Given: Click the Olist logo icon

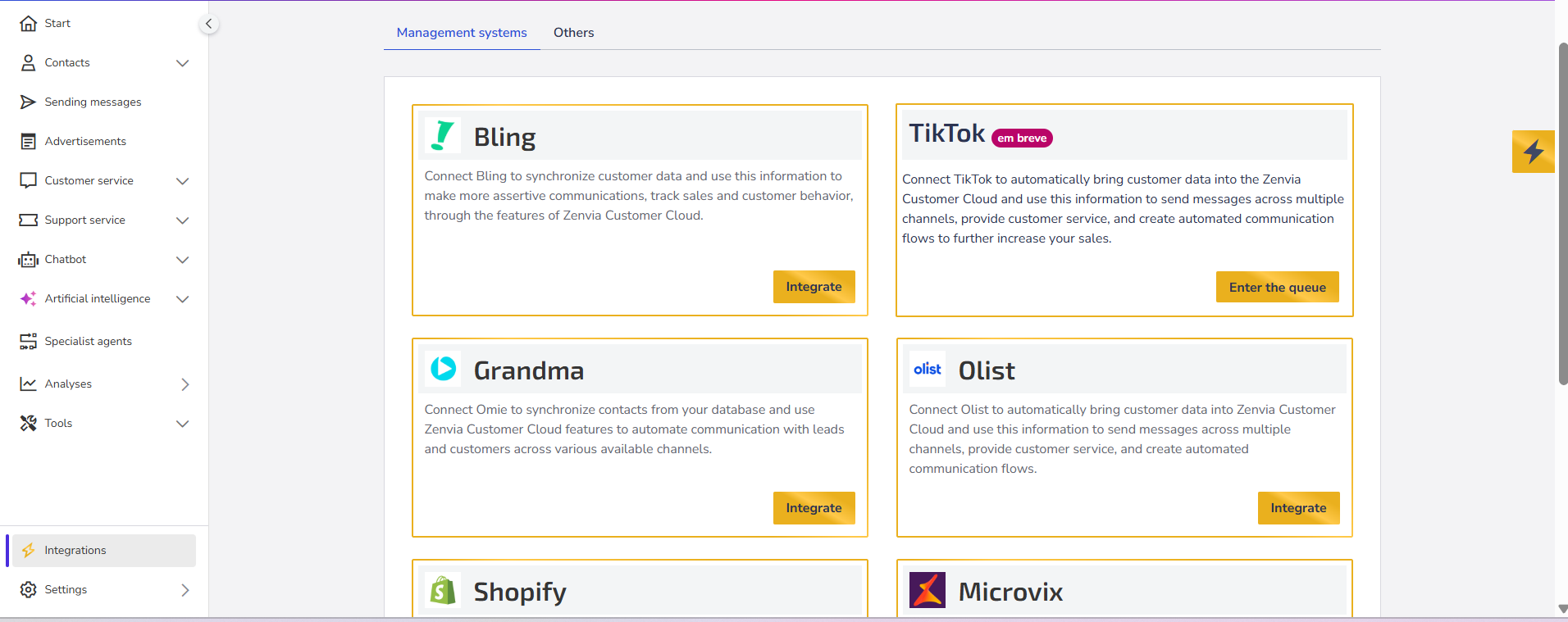Looking at the screenshot, I should [x=928, y=369].
